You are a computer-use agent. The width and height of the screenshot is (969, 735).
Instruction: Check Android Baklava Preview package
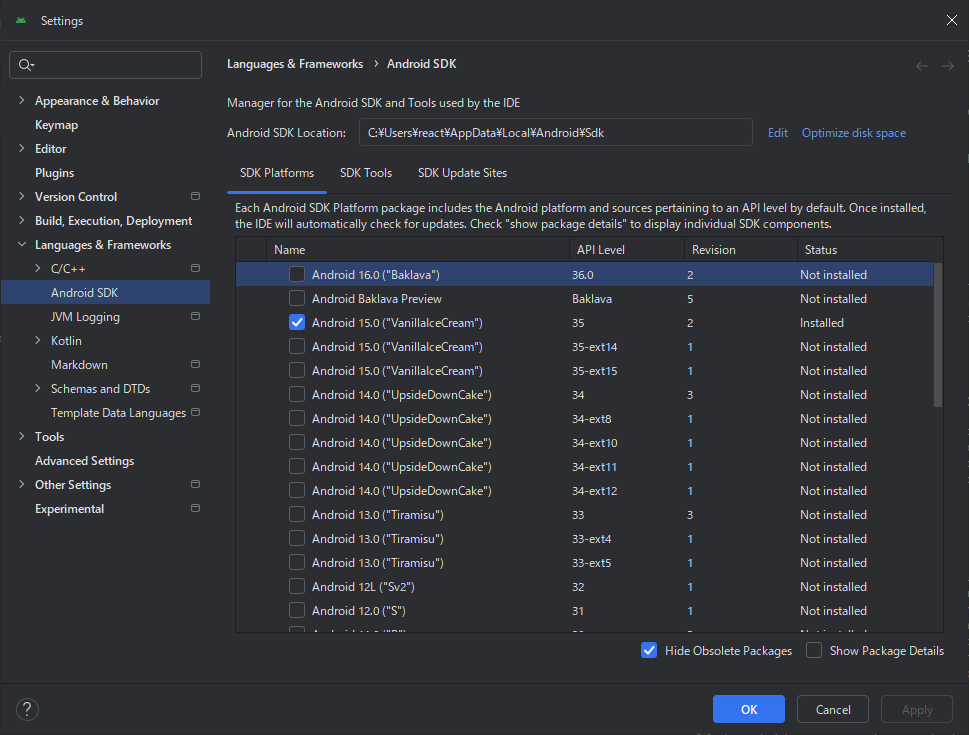[x=297, y=299]
